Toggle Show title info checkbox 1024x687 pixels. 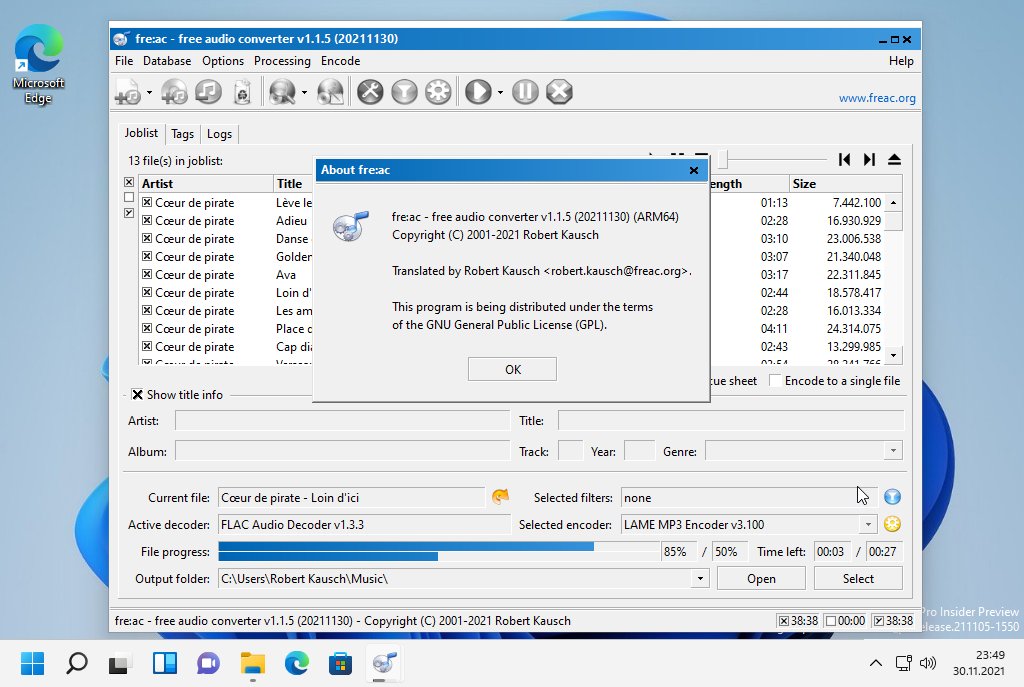[137, 394]
